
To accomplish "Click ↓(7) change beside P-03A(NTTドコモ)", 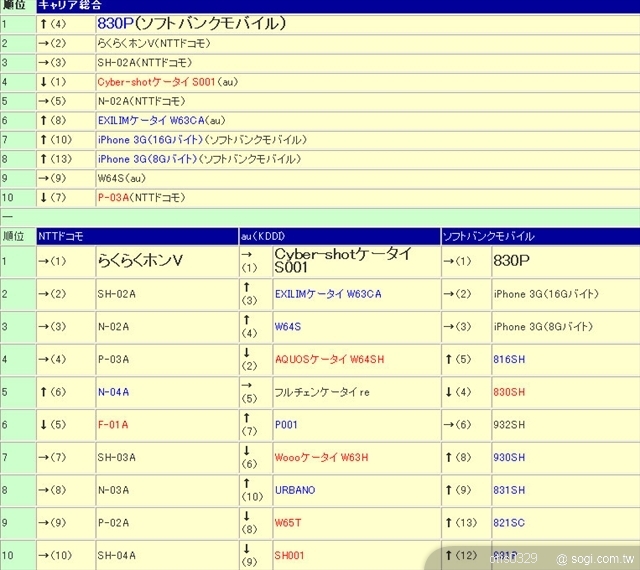I will click(x=53, y=198).
